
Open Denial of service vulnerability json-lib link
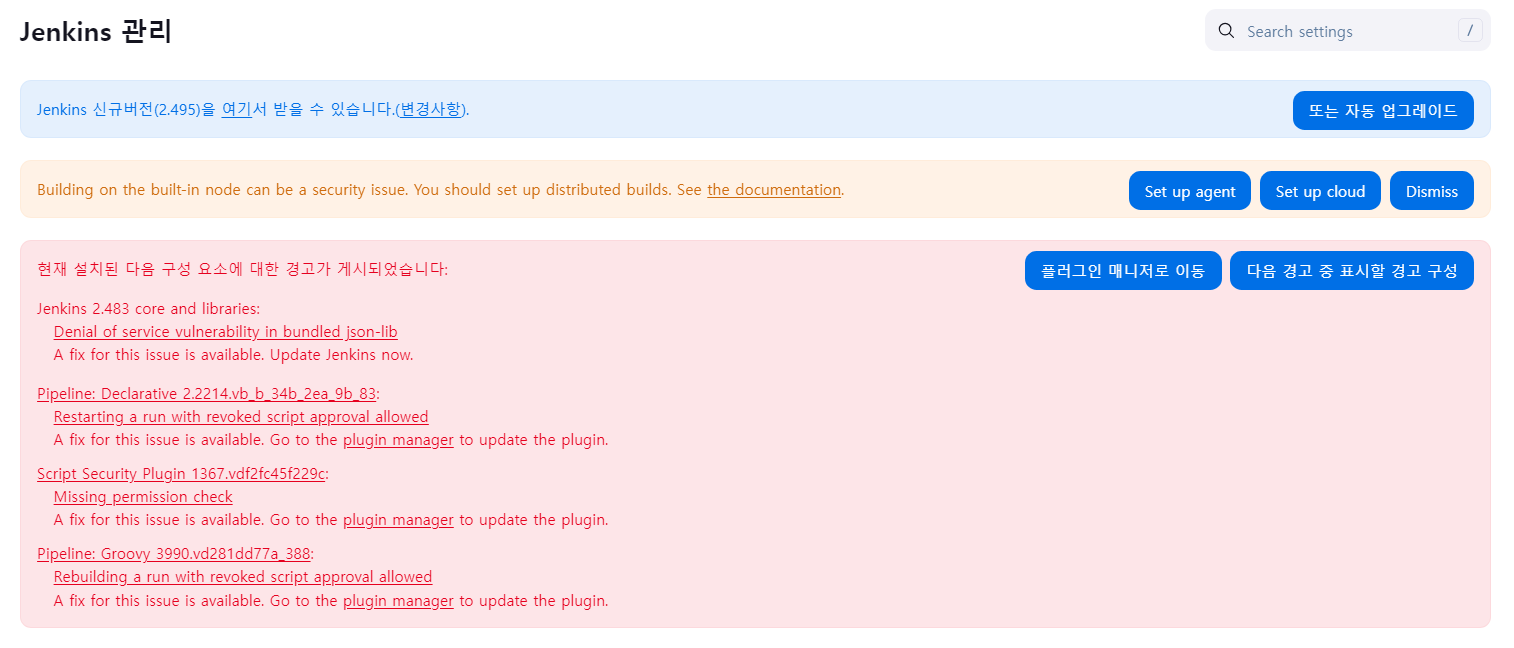click(226, 331)
